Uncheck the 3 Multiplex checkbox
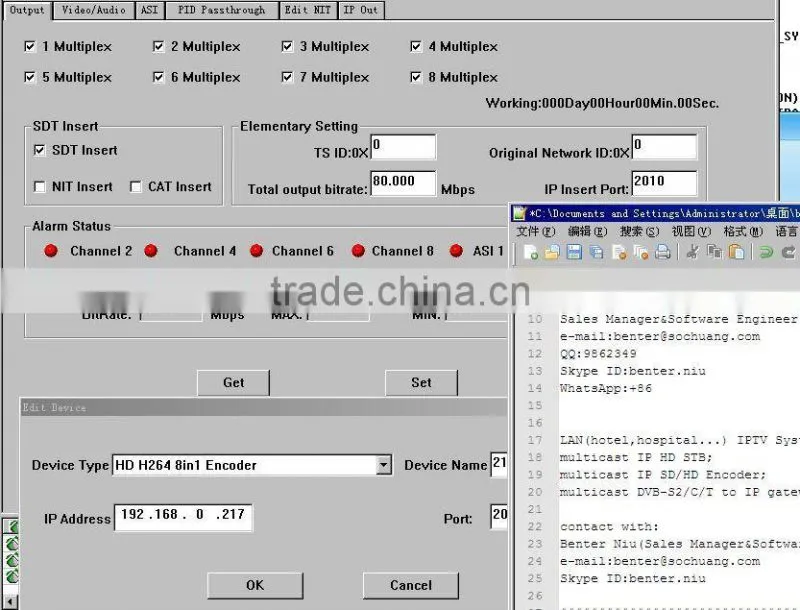The width and height of the screenshot is (800, 610). [x=287, y=47]
